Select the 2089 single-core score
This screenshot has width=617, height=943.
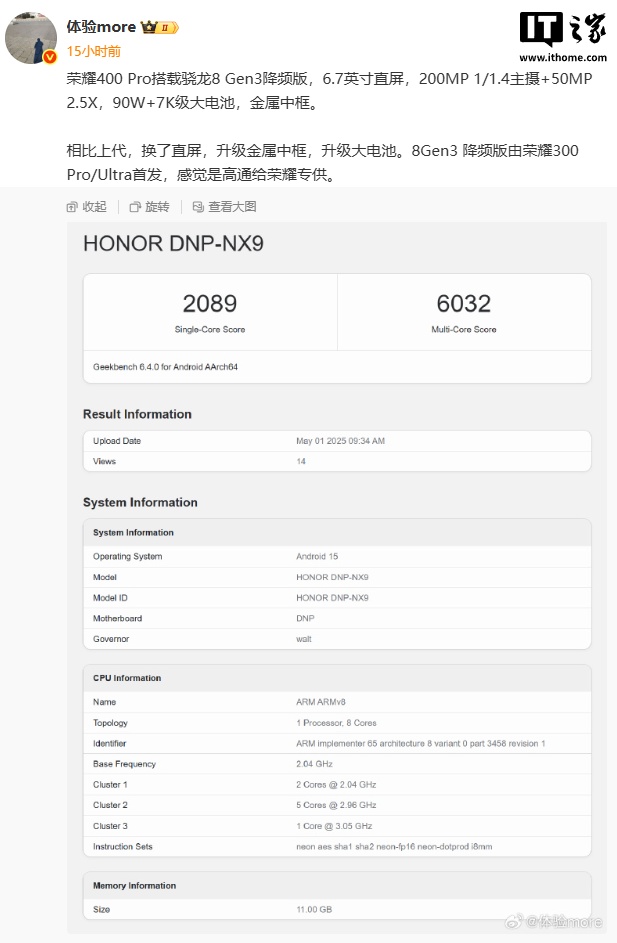point(210,304)
